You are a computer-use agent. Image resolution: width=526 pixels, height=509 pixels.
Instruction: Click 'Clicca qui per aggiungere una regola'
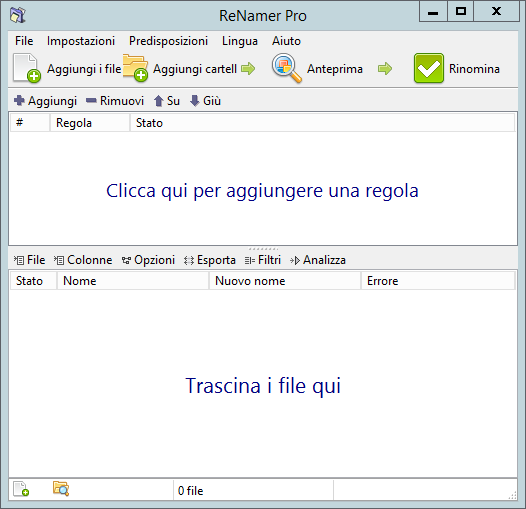click(262, 191)
